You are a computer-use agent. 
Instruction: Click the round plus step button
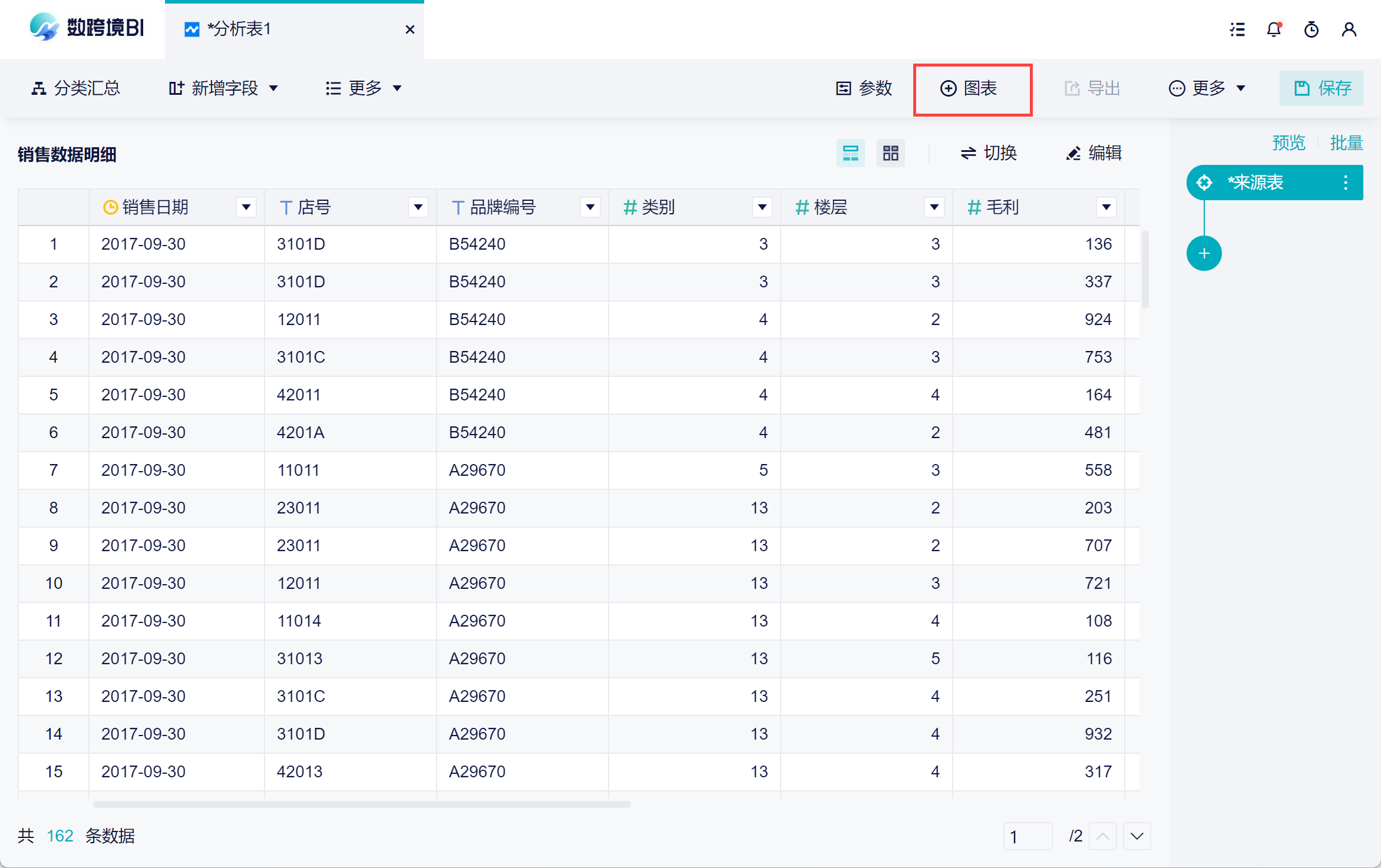coord(1204,253)
